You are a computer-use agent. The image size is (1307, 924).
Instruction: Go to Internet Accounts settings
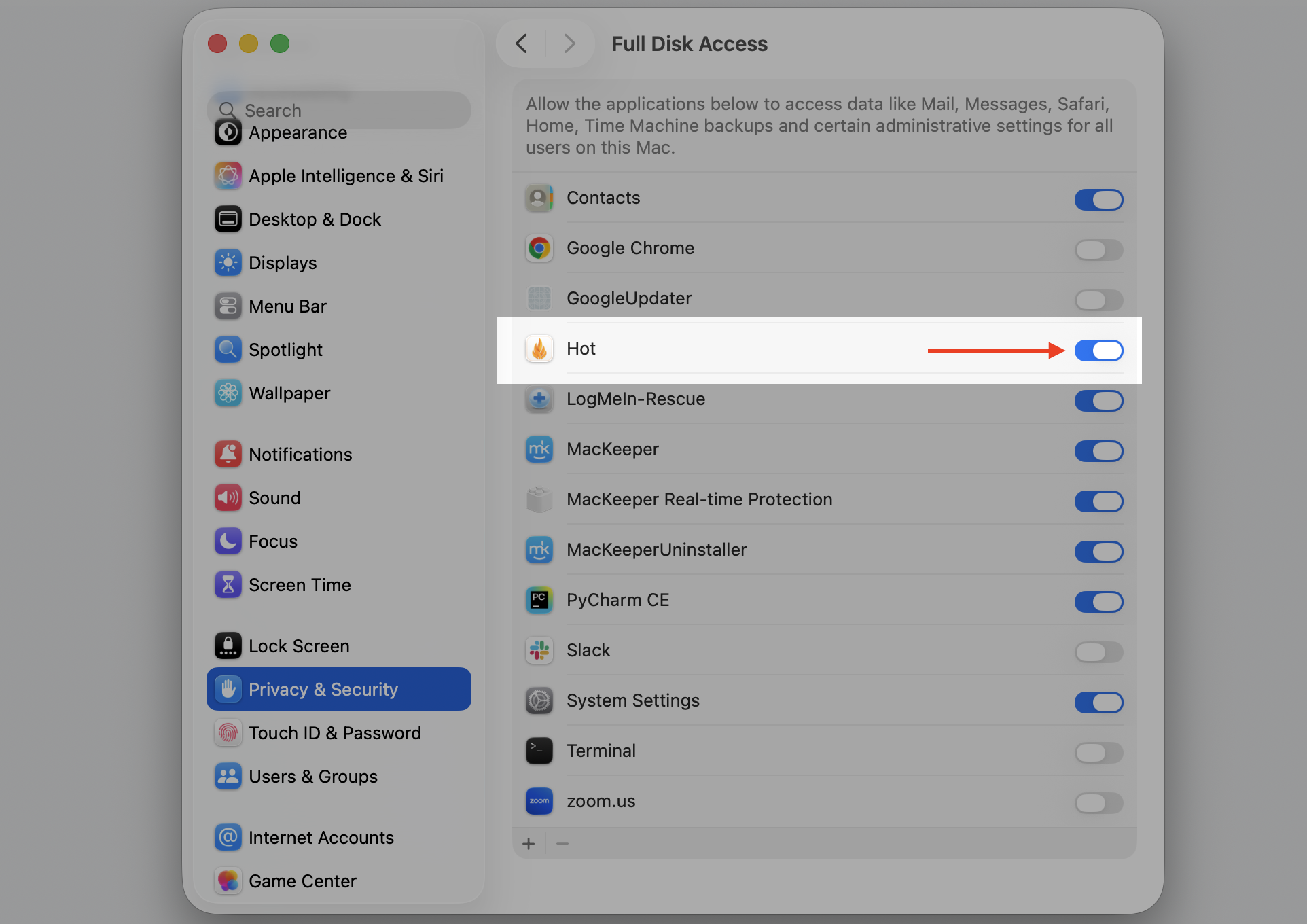[338, 838]
